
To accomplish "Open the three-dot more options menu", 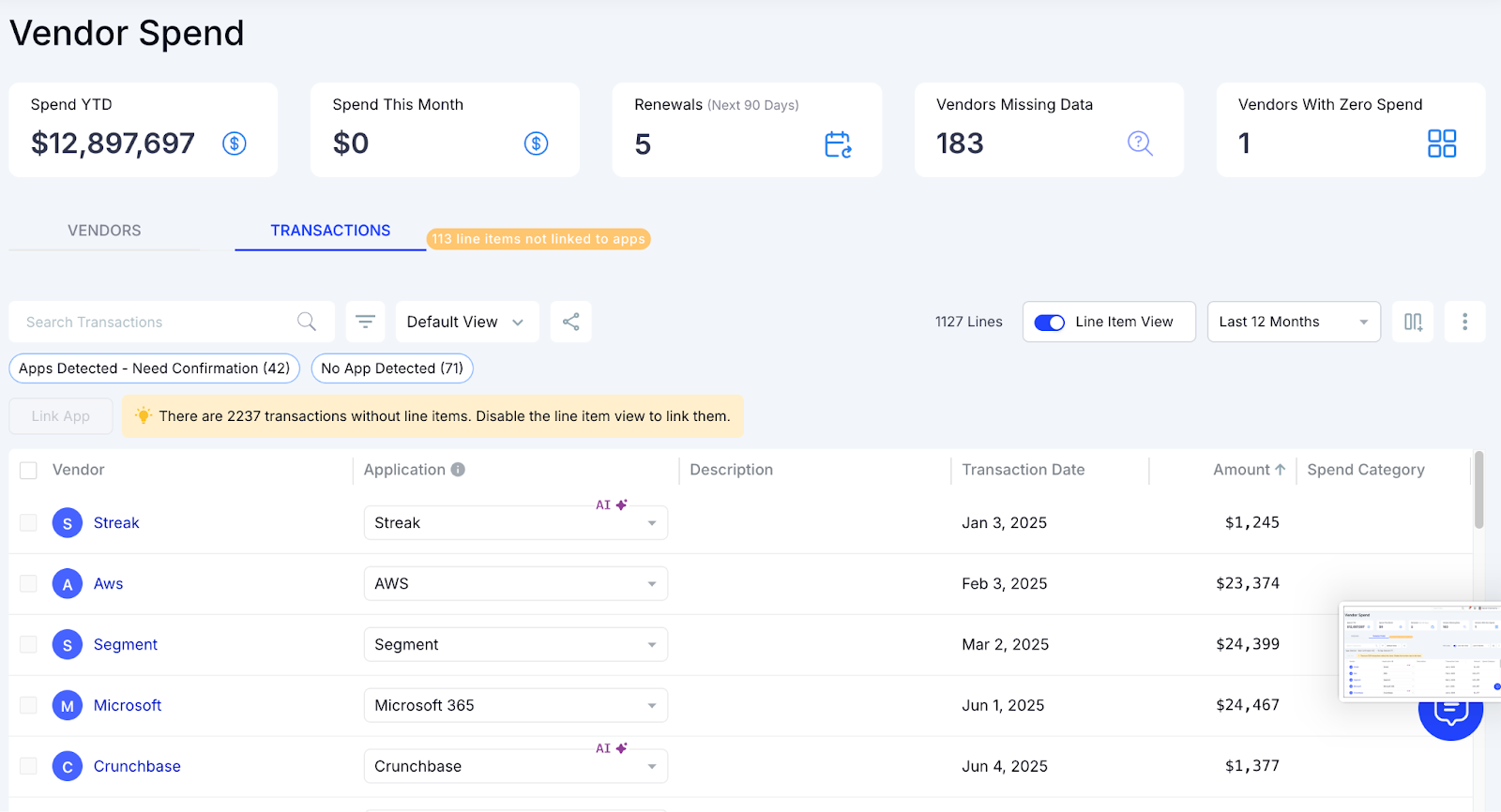I will point(1464,322).
